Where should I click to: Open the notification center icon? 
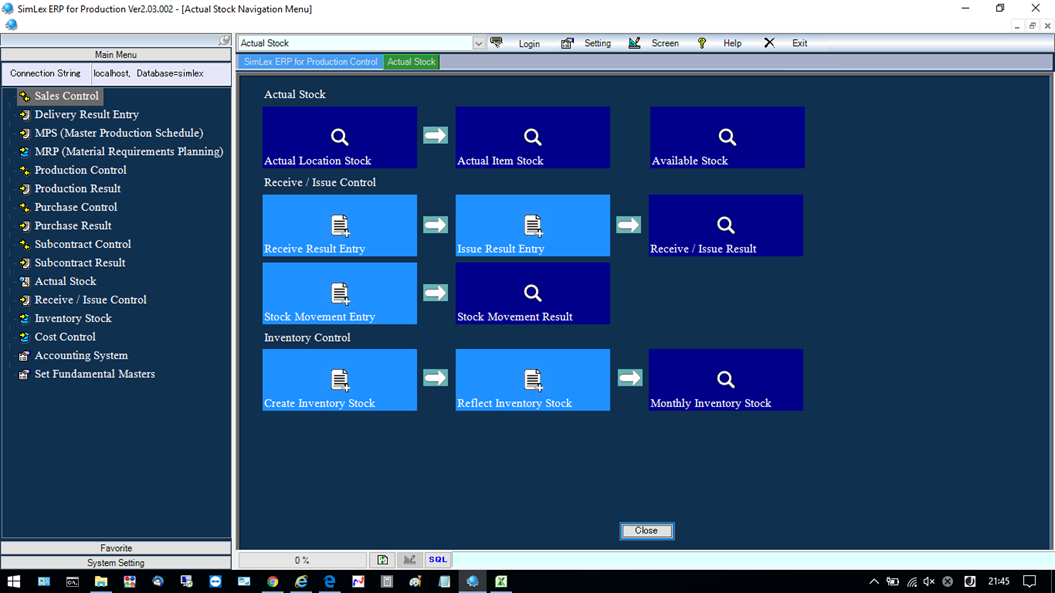pos(1029,582)
